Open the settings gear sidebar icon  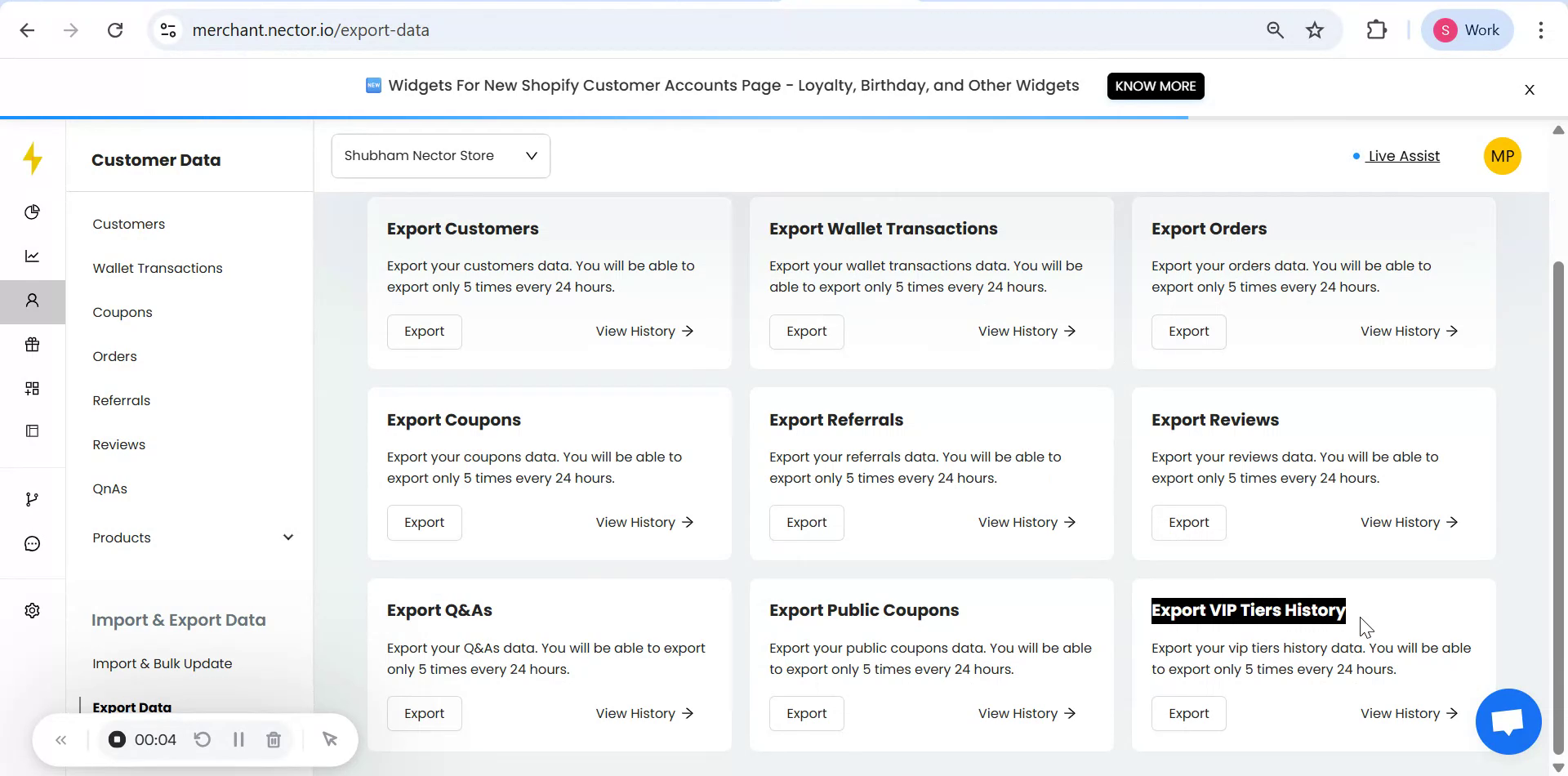(x=33, y=611)
